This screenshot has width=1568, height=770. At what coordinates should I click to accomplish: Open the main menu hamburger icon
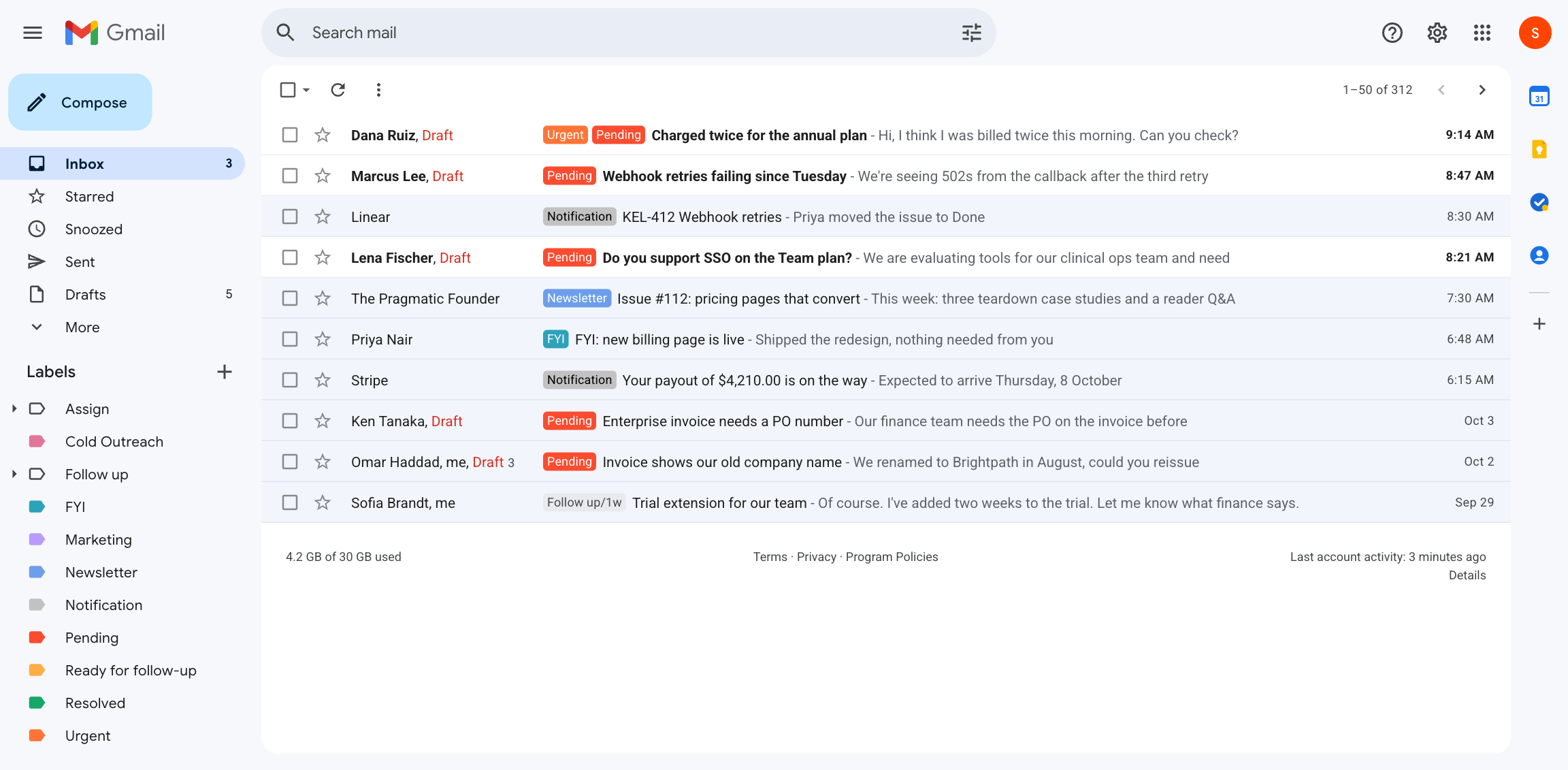tap(33, 33)
